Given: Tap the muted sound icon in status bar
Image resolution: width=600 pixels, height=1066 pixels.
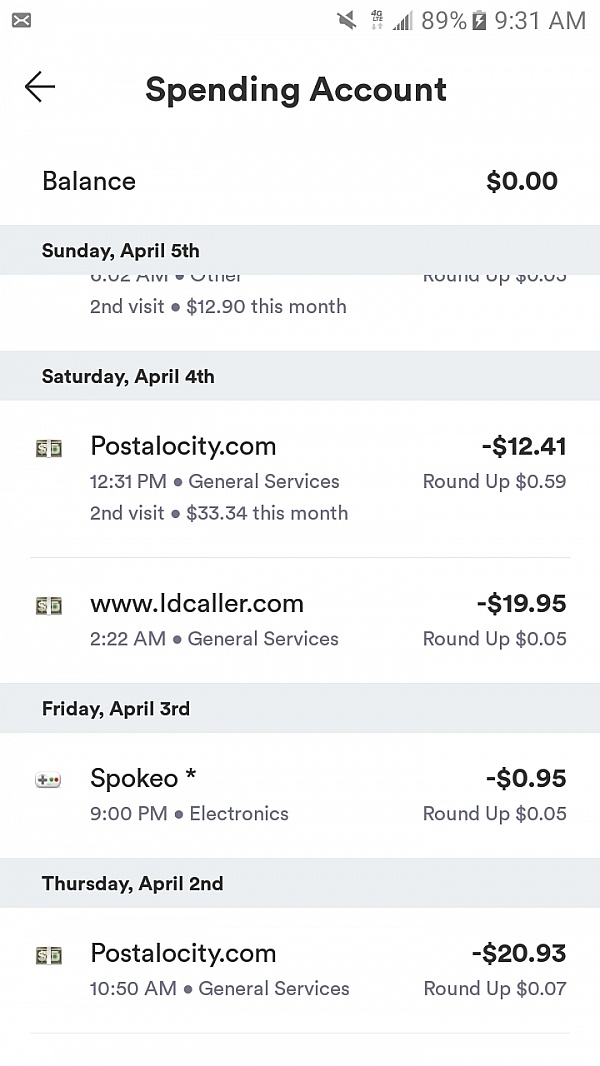Looking at the screenshot, I should pyautogui.click(x=347, y=20).
